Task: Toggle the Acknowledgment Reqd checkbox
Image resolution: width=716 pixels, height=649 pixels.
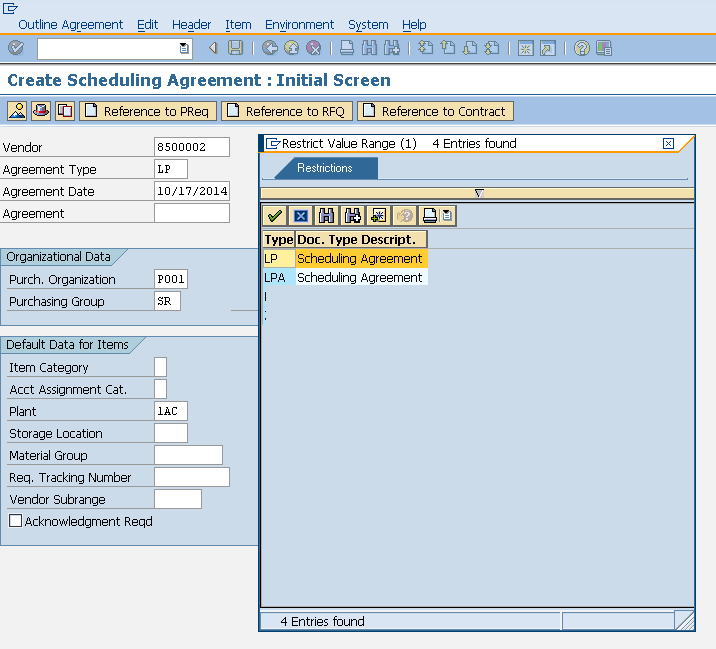Action: (x=16, y=521)
